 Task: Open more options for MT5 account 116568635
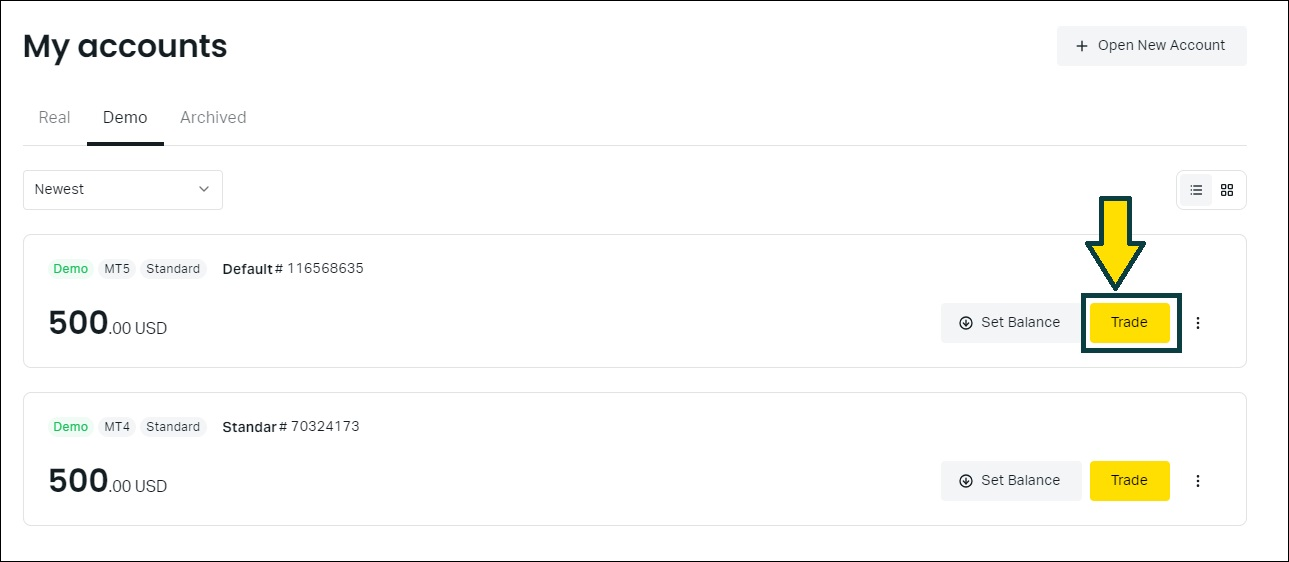click(x=1198, y=323)
